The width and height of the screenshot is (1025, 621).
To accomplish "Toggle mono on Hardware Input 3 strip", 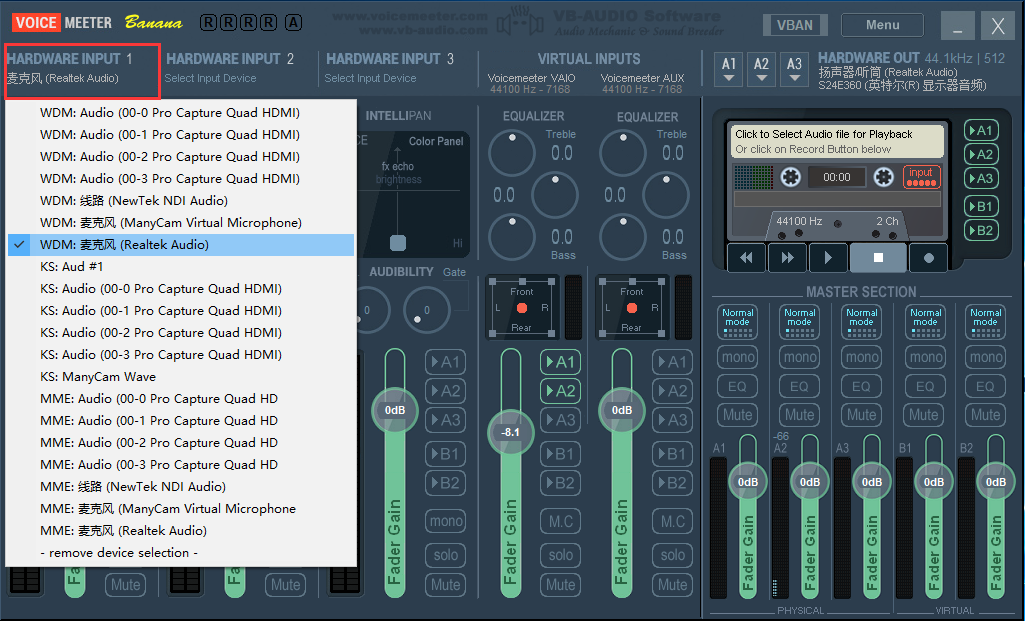I will pyautogui.click(x=446, y=521).
